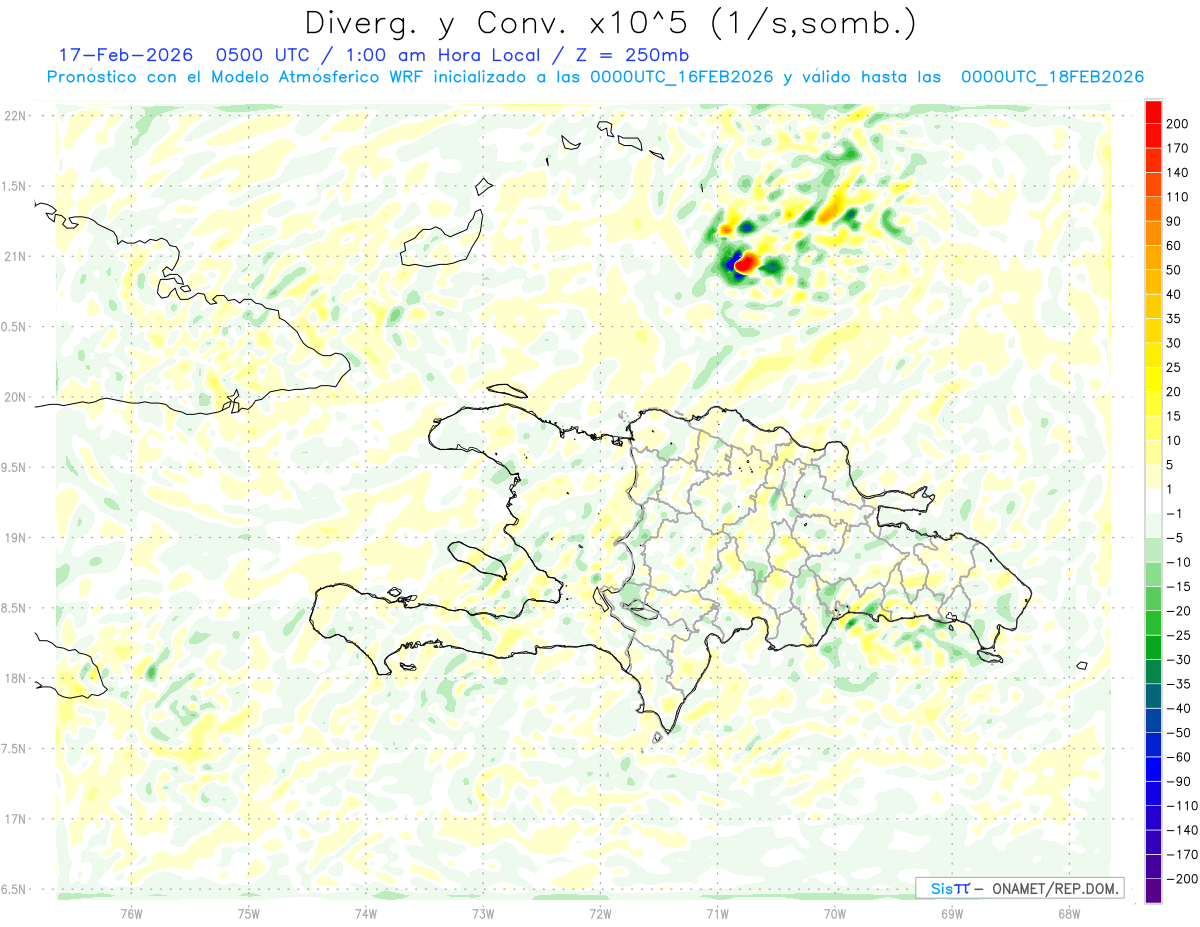1200x927 pixels.
Task: Click the '74W' longitude label
Action: coord(366,914)
